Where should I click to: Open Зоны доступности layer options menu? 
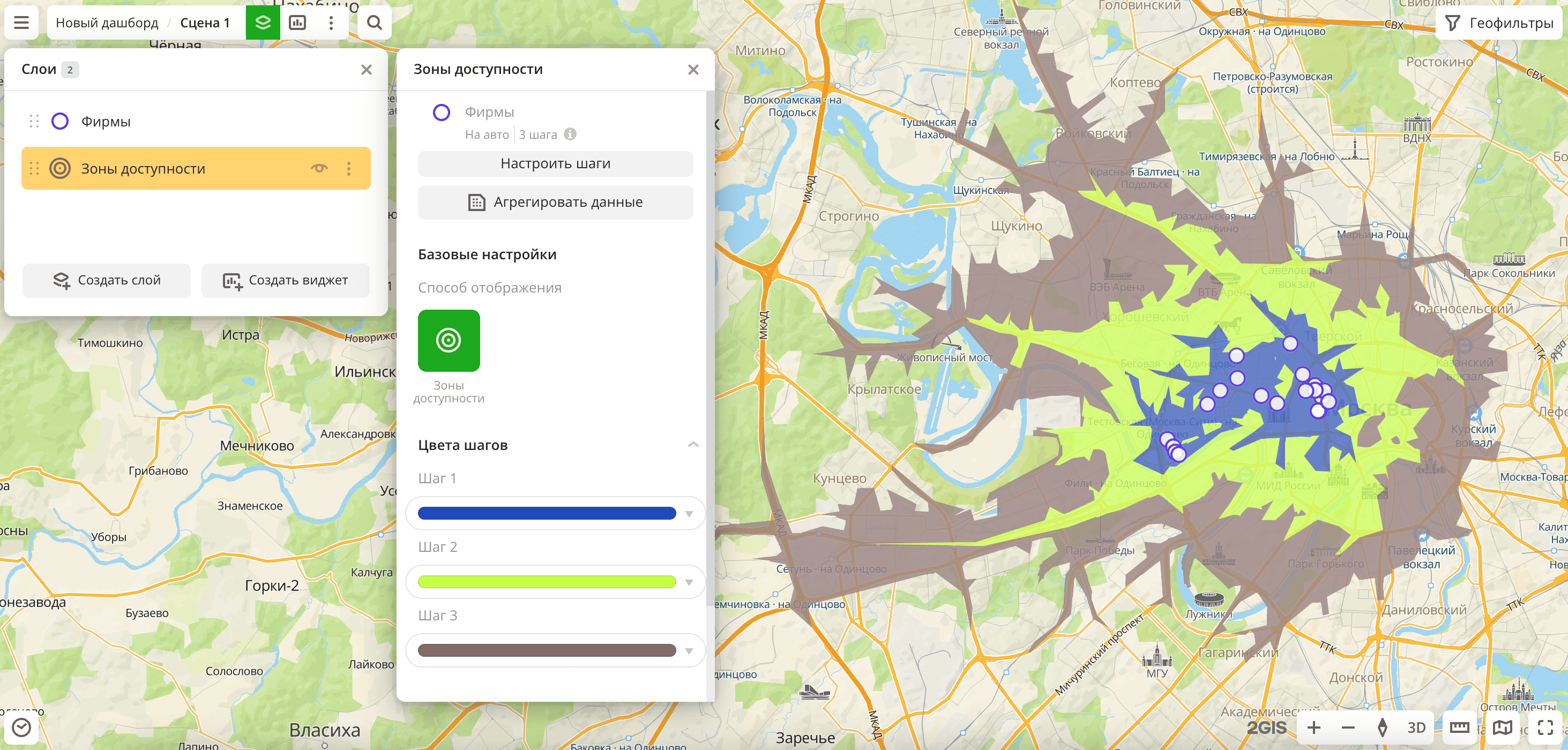coord(349,169)
